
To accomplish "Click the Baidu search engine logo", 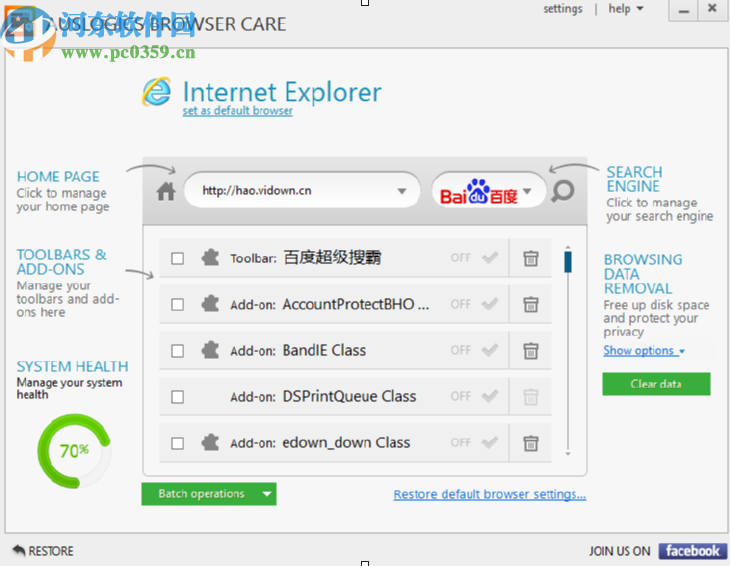I will click(x=479, y=191).
